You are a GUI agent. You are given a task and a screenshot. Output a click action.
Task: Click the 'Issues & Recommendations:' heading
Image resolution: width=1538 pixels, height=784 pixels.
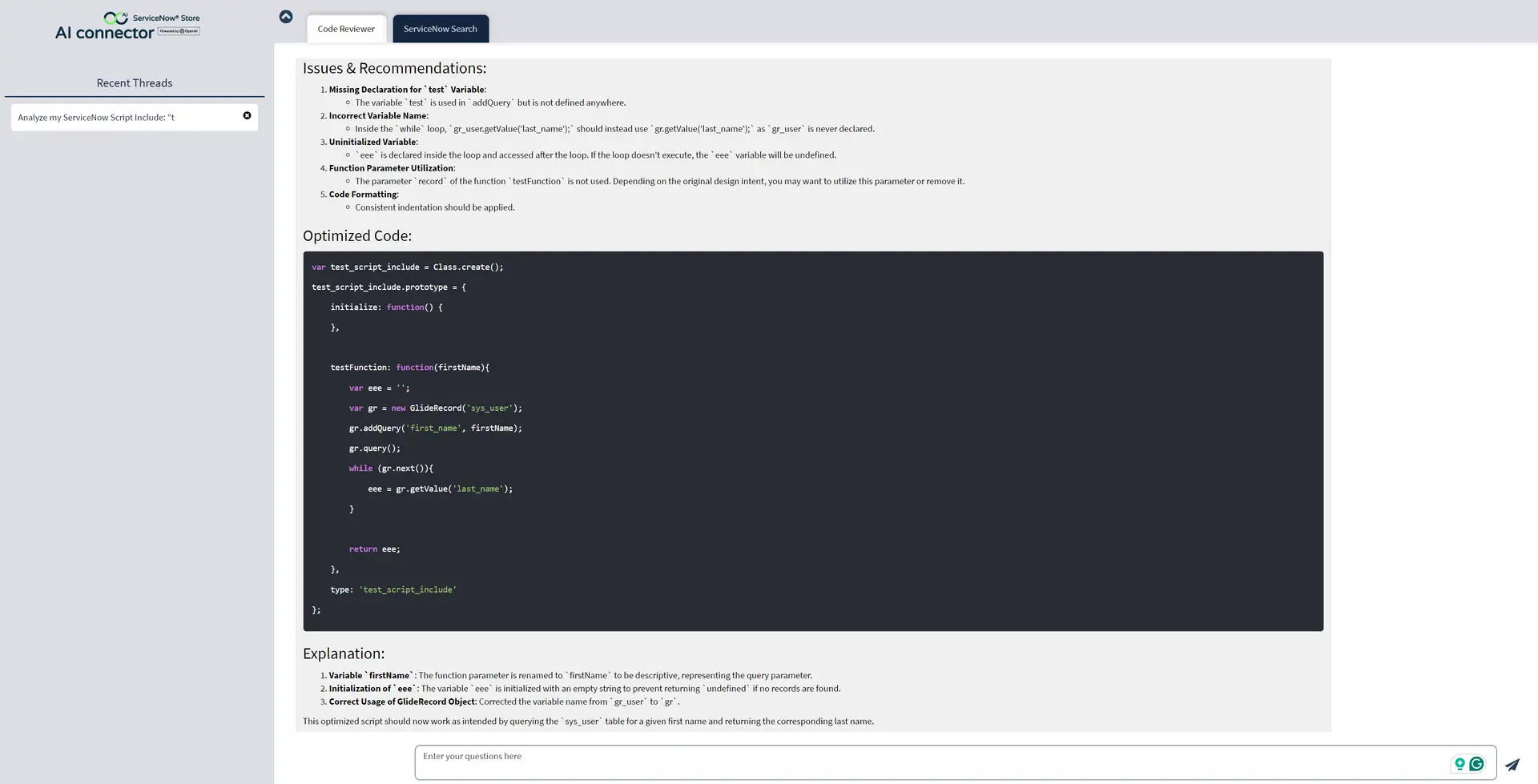click(x=394, y=68)
